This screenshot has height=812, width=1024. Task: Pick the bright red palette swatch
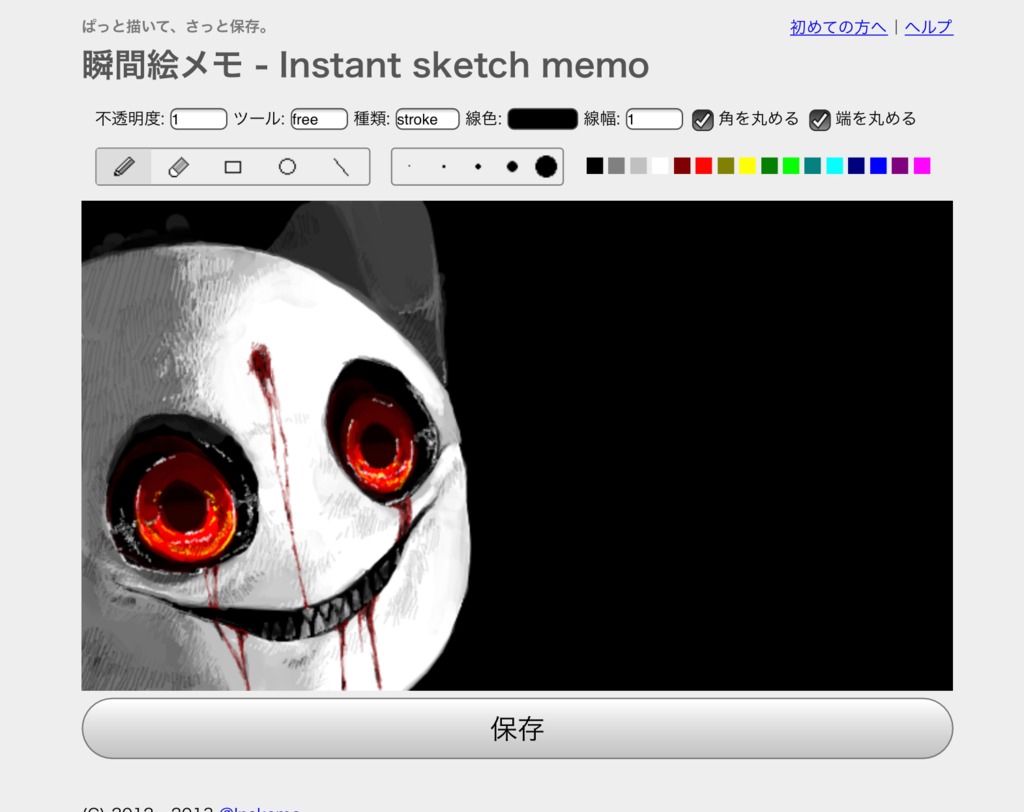click(x=704, y=166)
